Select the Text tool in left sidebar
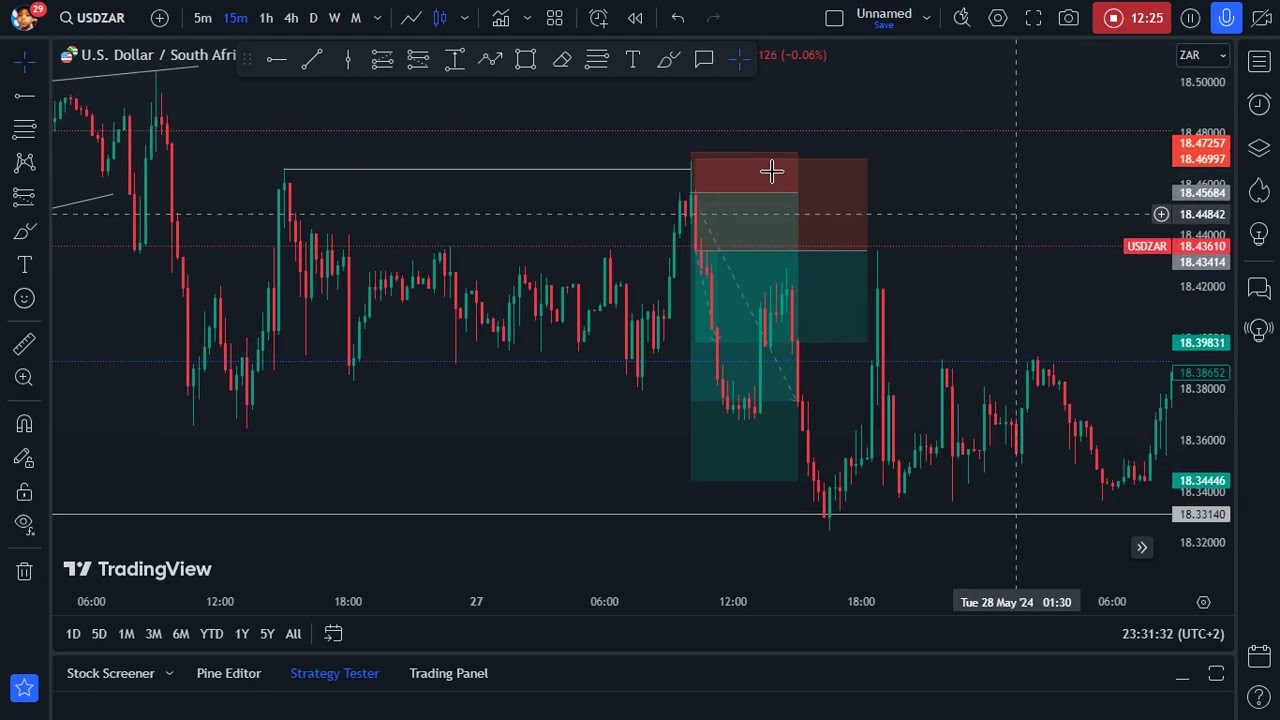Image resolution: width=1280 pixels, height=720 pixels. [x=25, y=265]
